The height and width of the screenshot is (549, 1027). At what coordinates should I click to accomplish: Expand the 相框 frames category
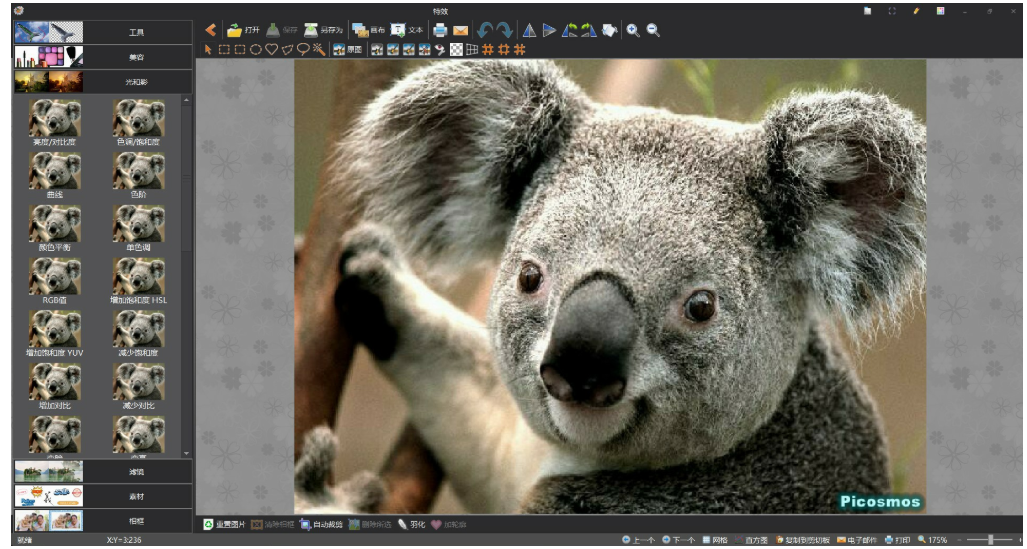click(x=136, y=521)
